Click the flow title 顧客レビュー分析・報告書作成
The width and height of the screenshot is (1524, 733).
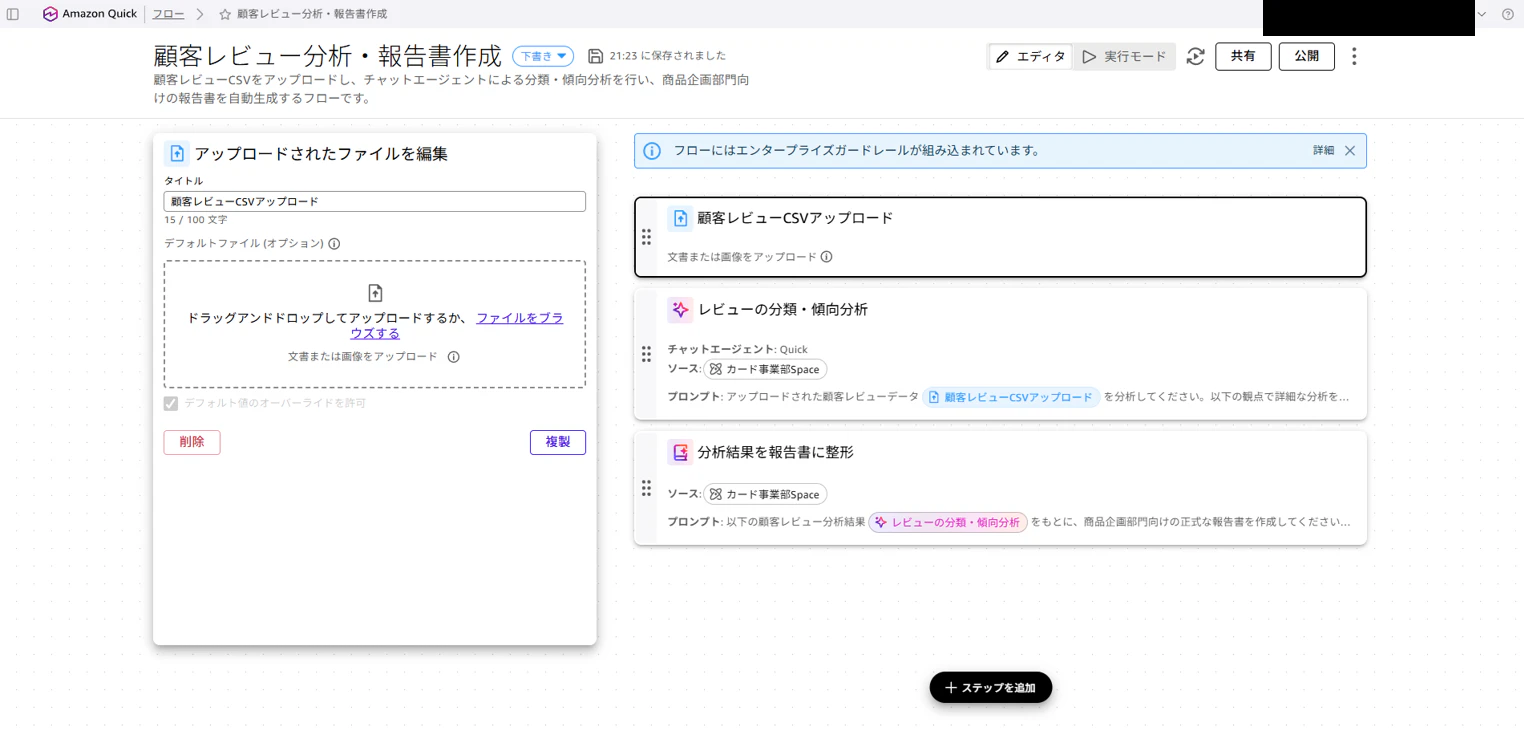pyautogui.click(x=328, y=56)
